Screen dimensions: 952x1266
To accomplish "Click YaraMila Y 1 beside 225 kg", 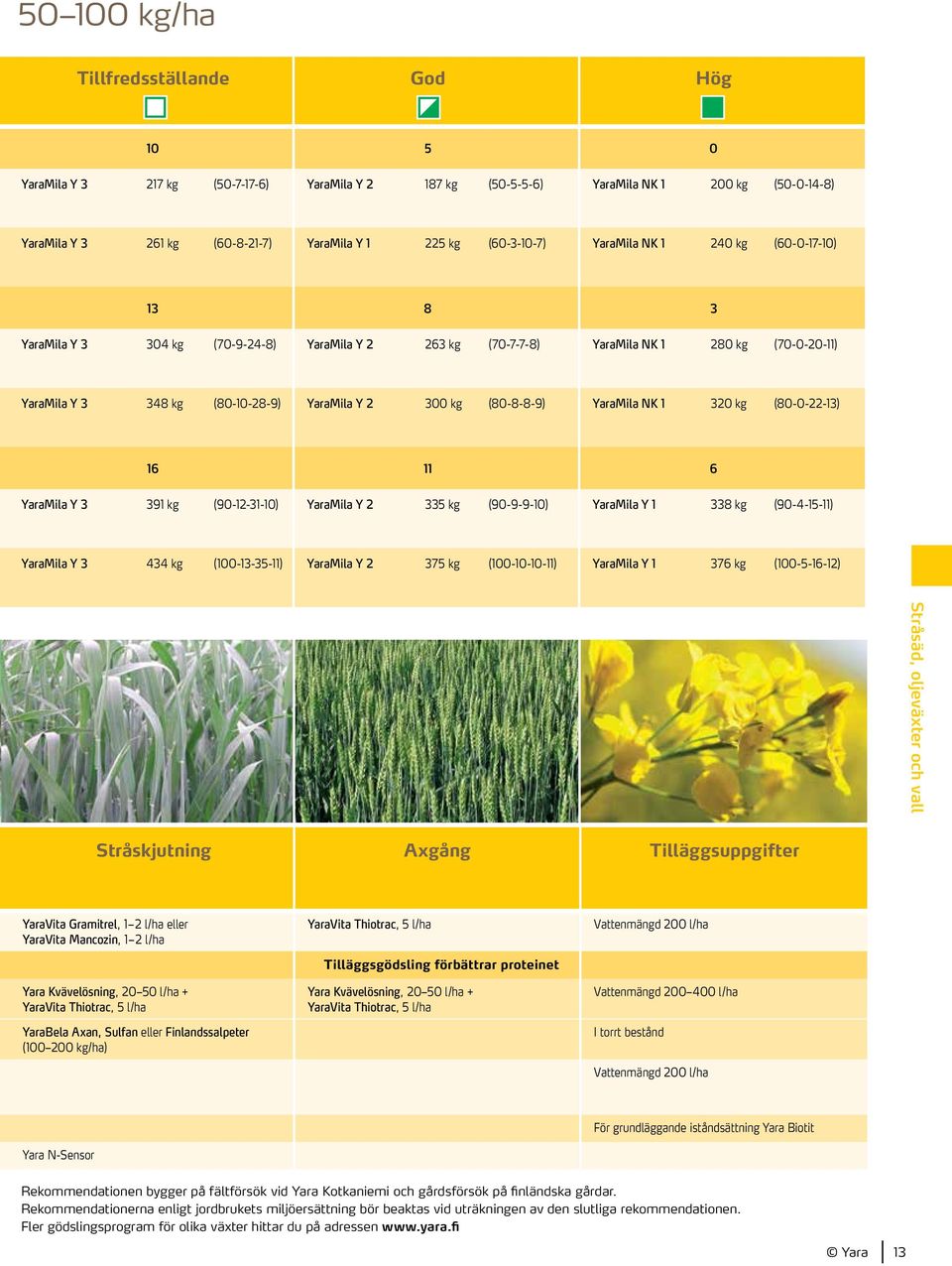I will [338, 243].
